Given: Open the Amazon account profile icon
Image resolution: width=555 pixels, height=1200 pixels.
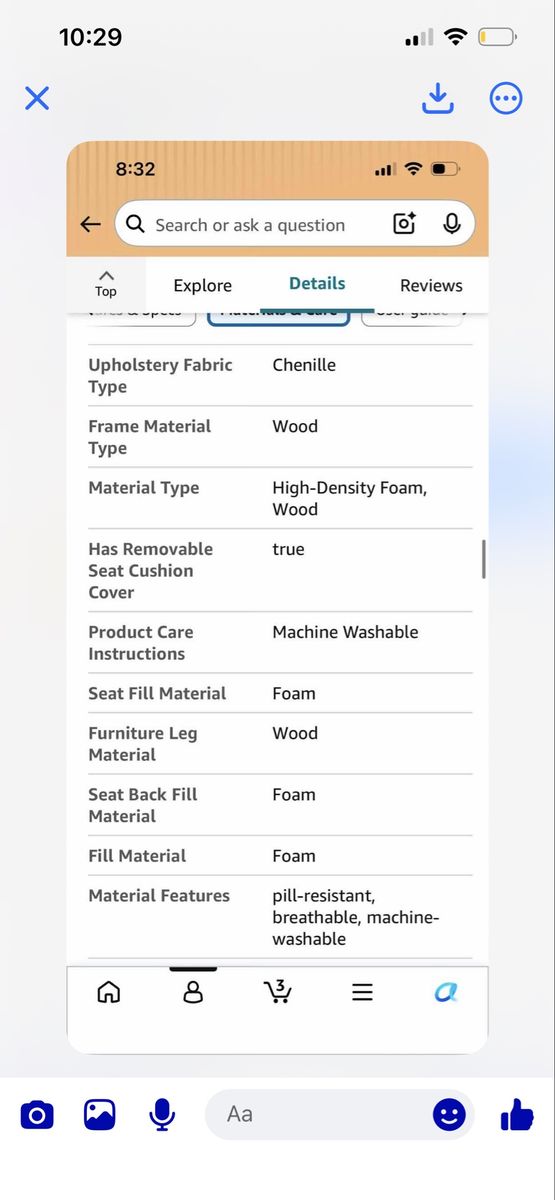Looking at the screenshot, I should [x=193, y=992].
